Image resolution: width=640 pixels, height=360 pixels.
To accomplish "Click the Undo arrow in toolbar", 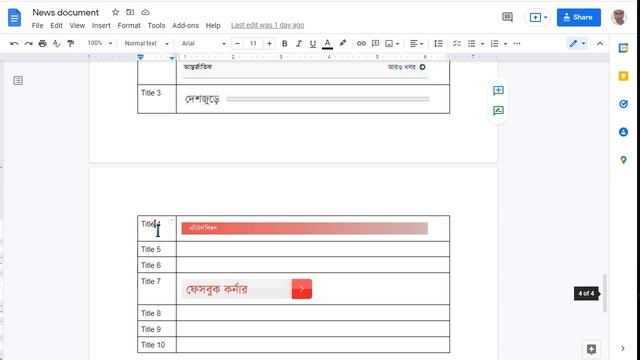I will tap(14, 43).
